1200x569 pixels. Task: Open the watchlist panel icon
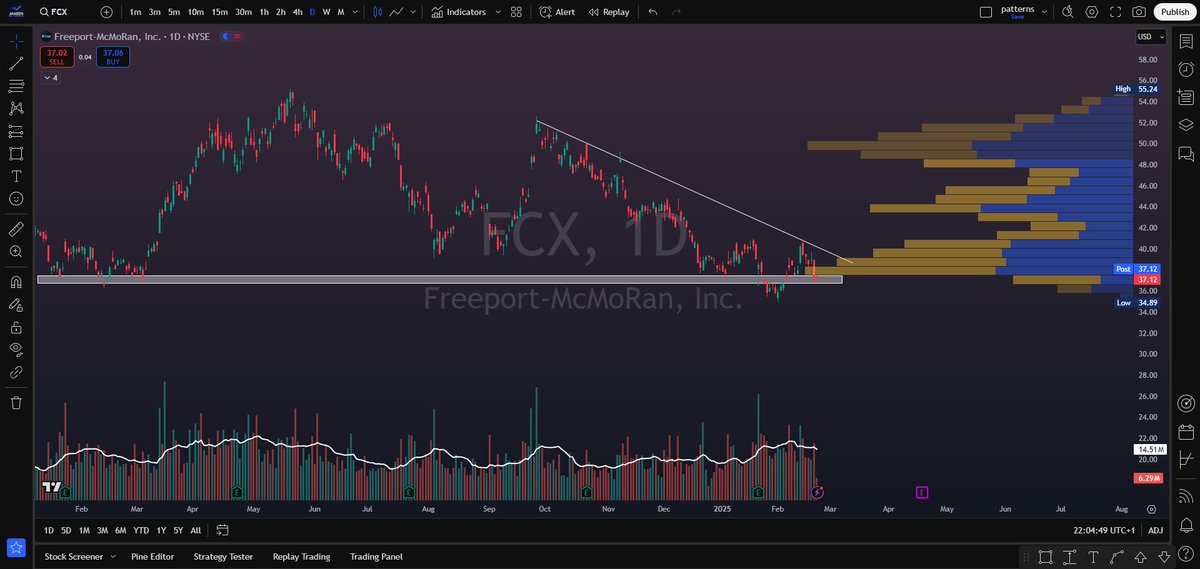click(x=1186, y=41)
